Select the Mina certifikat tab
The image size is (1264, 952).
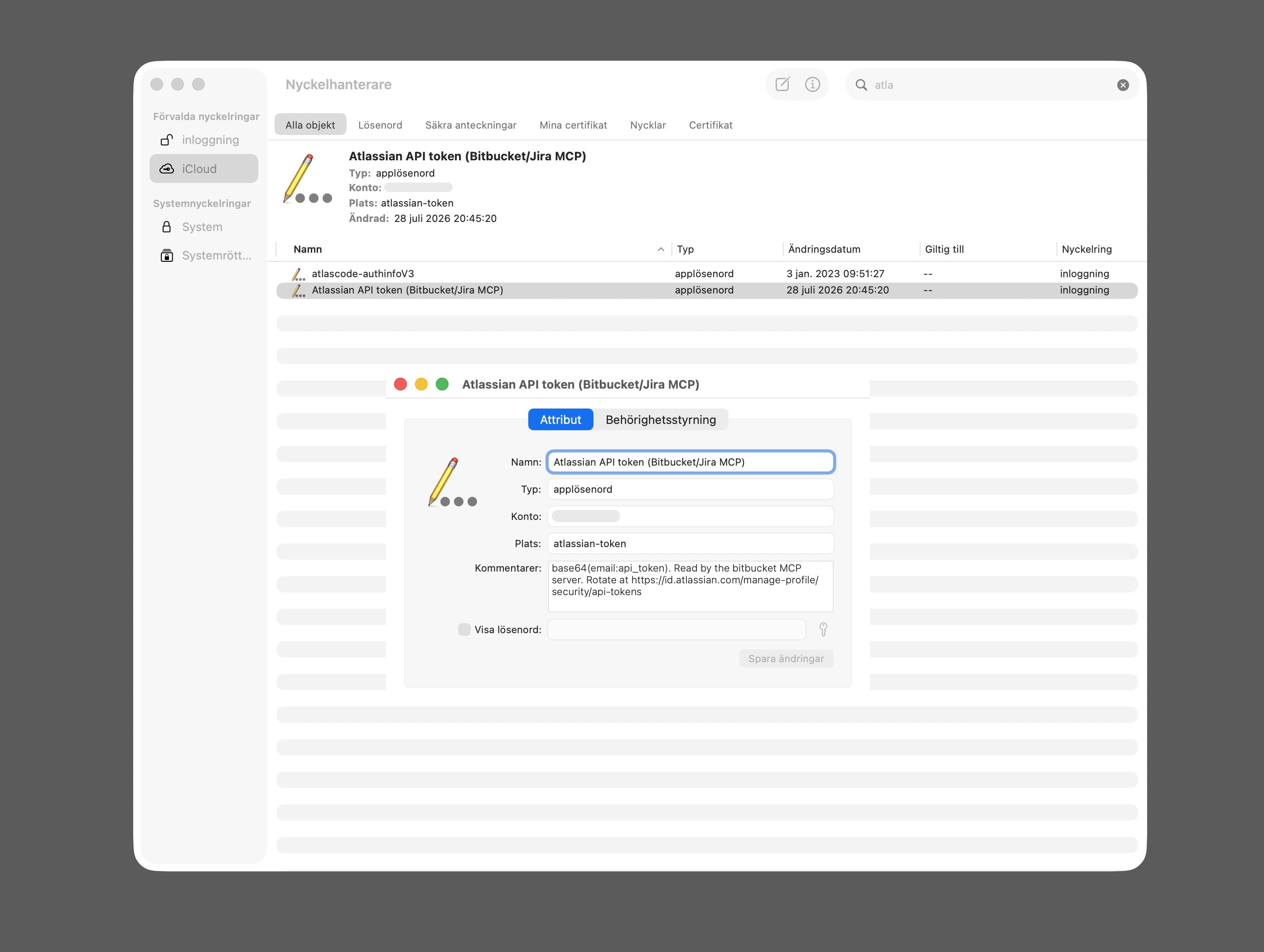click(x=573, y=125)
